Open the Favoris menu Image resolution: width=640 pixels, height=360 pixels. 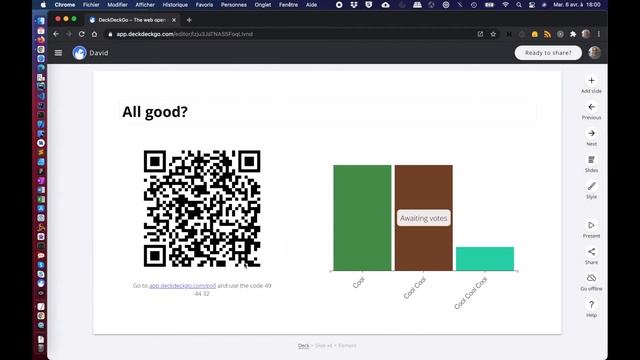pos(204,5)
